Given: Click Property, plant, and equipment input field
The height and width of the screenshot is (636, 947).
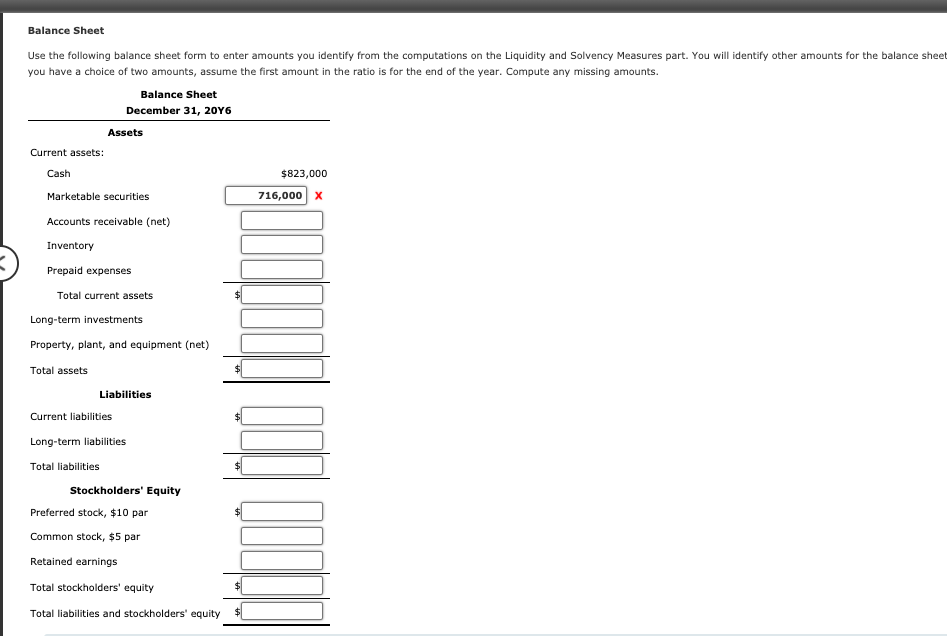Looking at the screenshot, I should point(282,344).
